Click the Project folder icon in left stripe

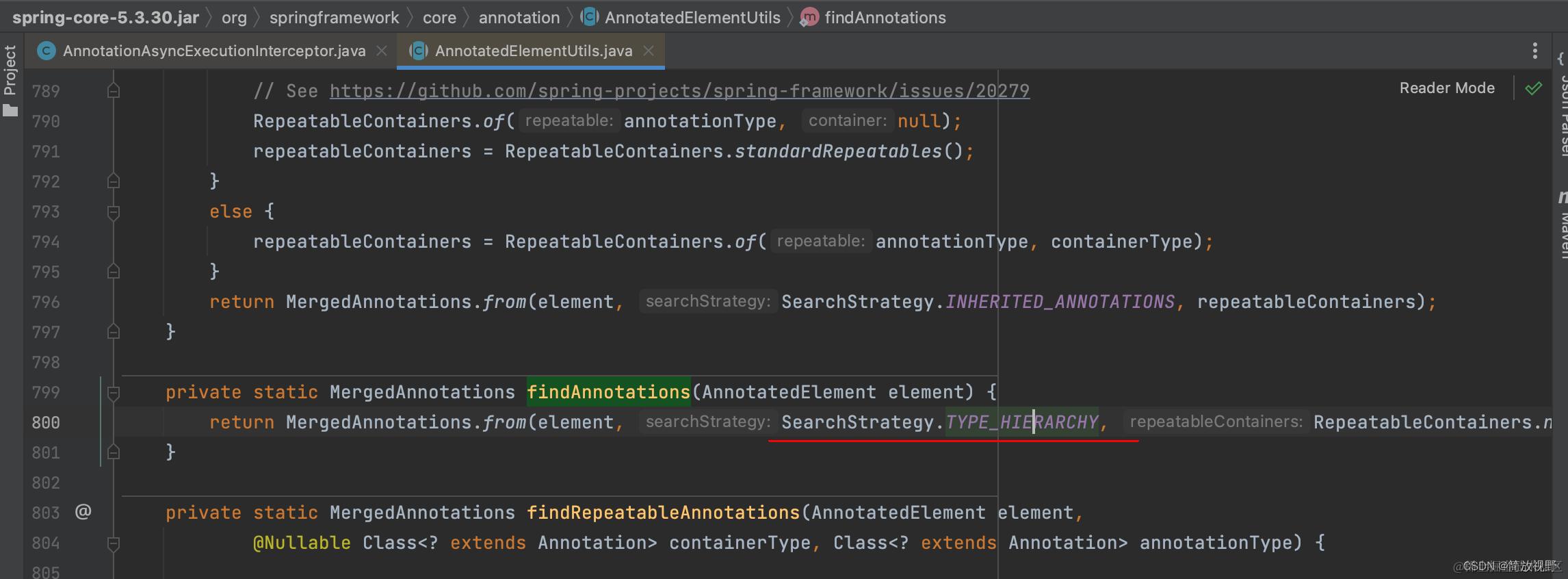coord(10,110)
